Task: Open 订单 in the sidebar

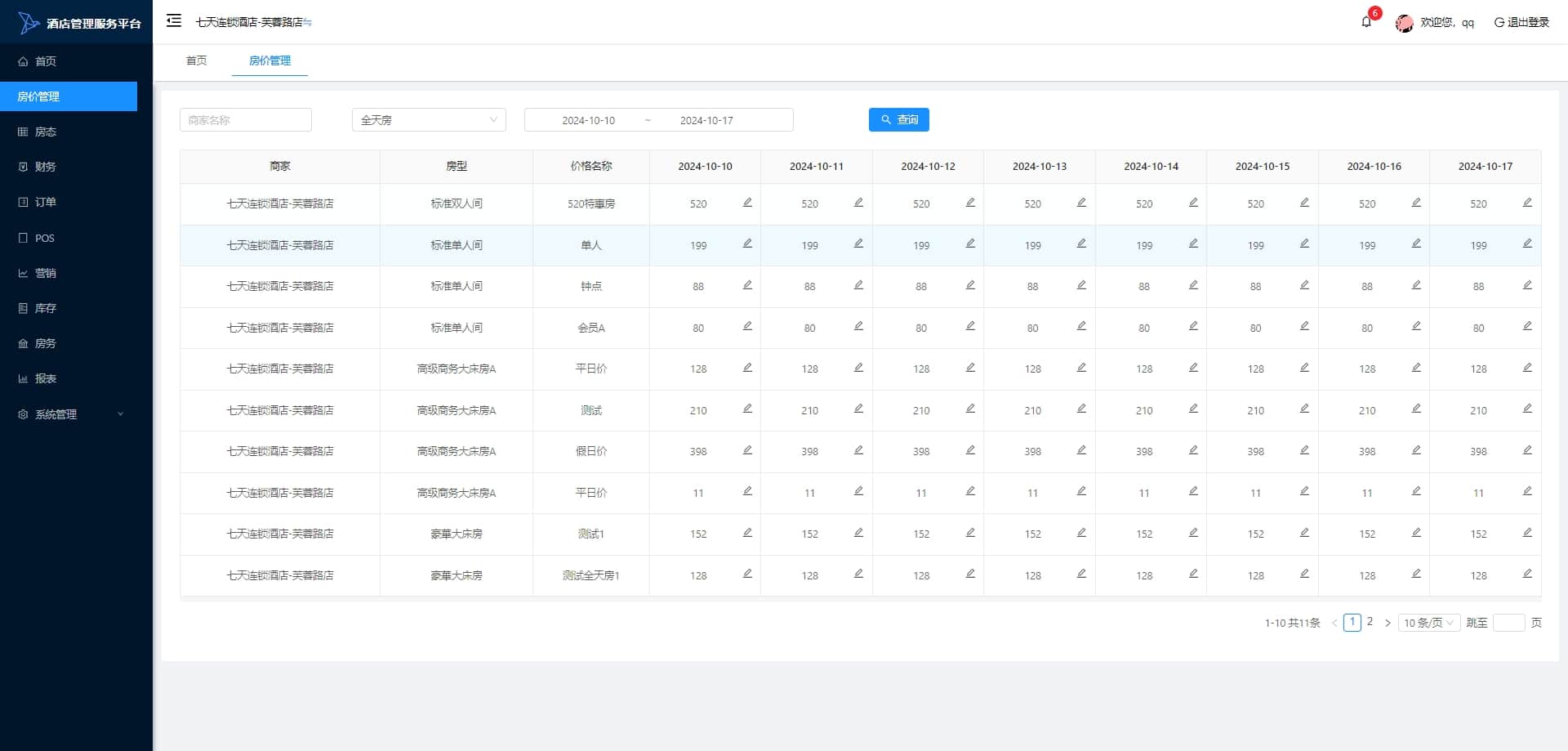Action: (69, 202)
